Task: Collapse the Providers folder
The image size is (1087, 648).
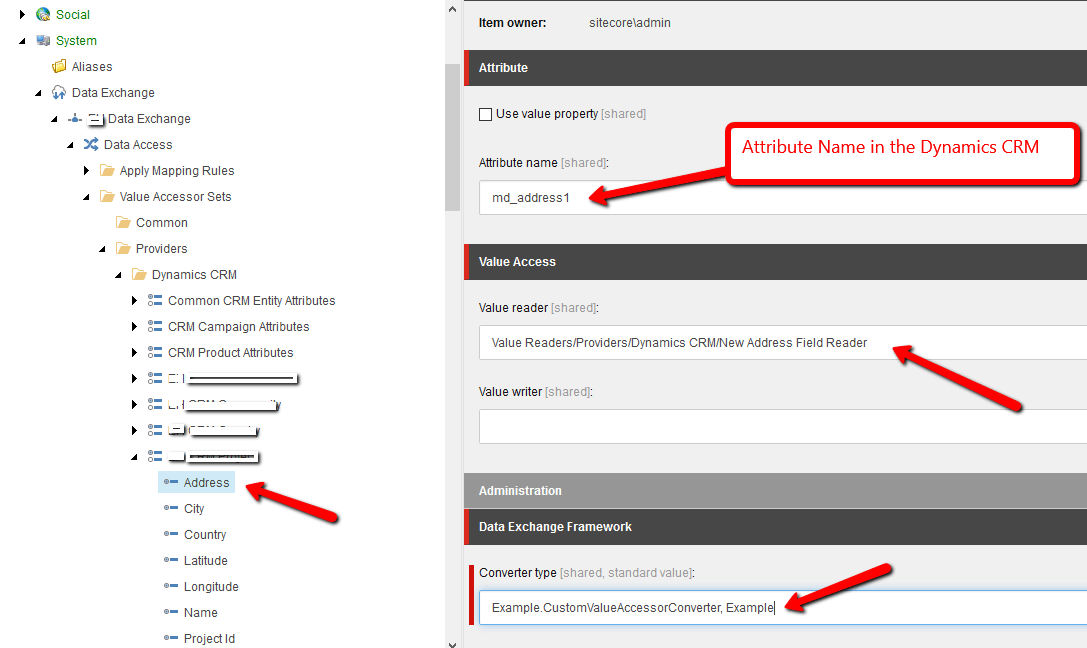Action: [102, 249]
